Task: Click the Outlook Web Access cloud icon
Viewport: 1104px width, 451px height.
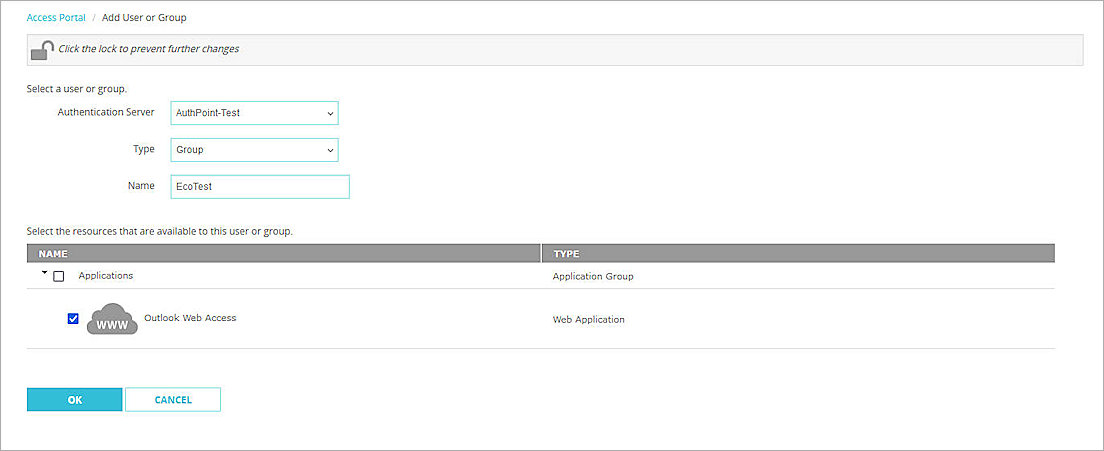Action: [112, 319]
